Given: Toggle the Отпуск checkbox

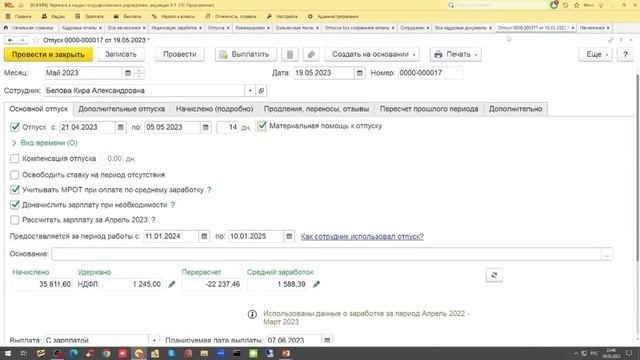Looking at the screenshot, I should (x=15, y=127).
